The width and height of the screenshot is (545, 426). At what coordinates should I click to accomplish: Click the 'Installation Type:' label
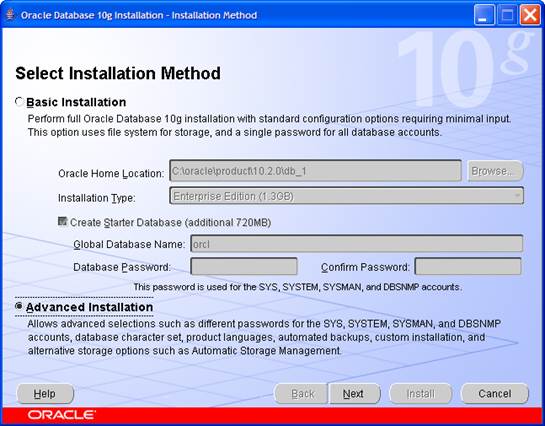pyautogui.click(x=97, y=198)
